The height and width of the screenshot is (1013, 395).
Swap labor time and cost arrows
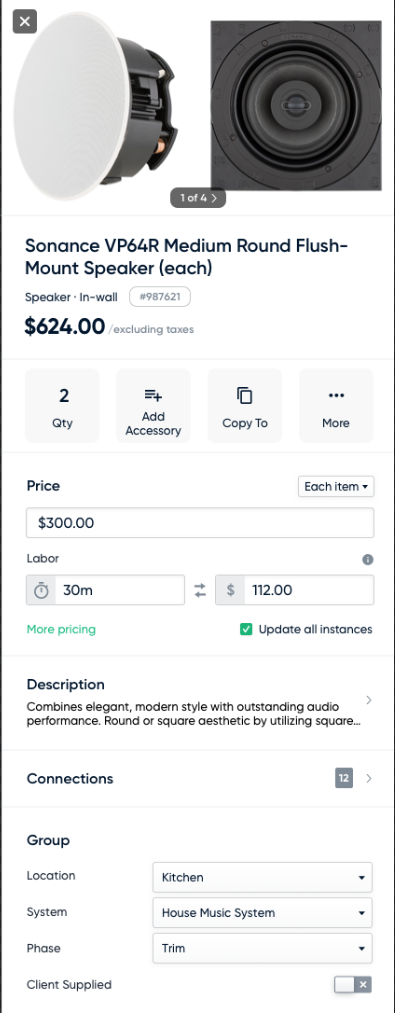point(200,590)
